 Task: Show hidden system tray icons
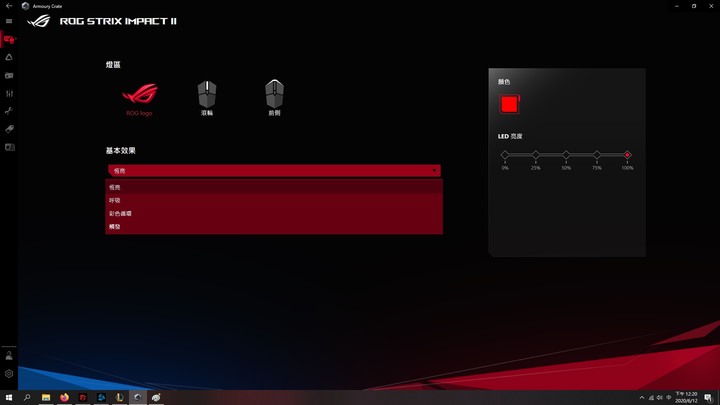(x=641, y=398)
